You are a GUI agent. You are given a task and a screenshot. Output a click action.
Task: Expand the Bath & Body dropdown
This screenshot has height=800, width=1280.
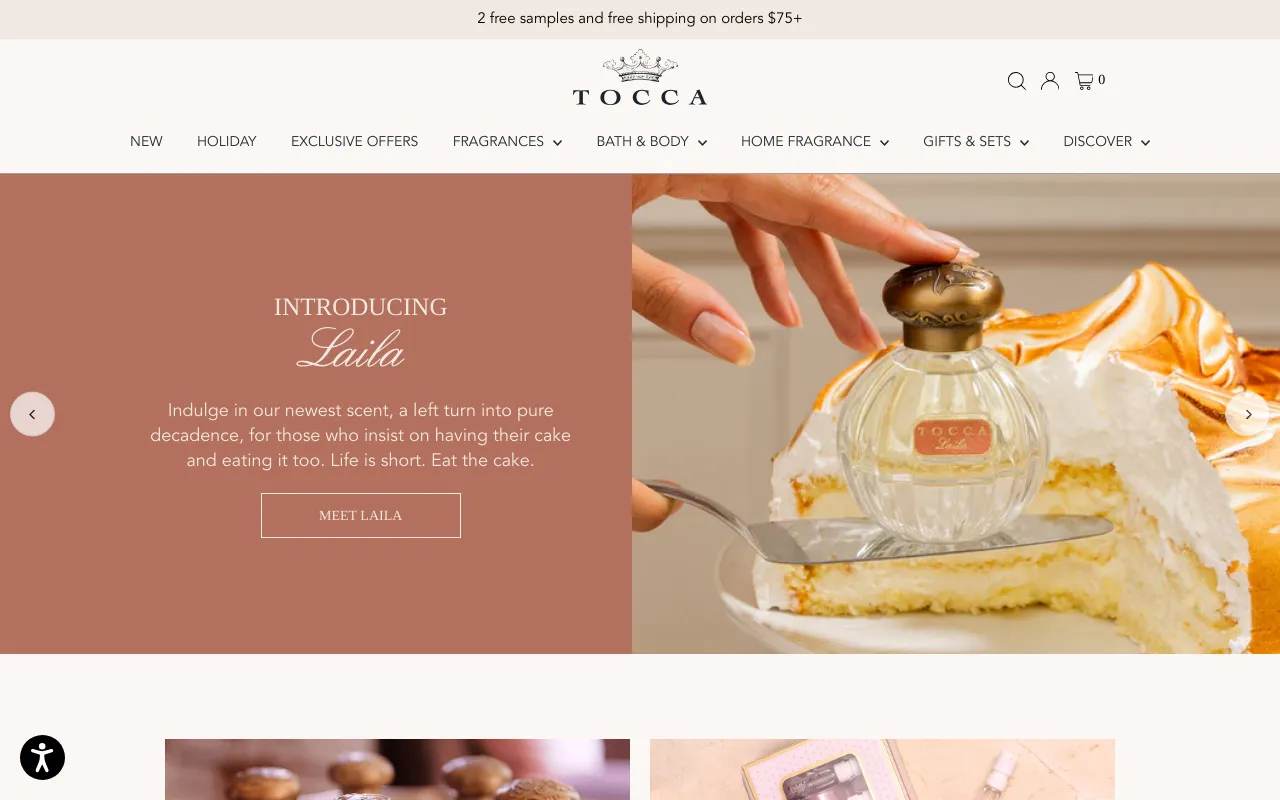[652, 142]
